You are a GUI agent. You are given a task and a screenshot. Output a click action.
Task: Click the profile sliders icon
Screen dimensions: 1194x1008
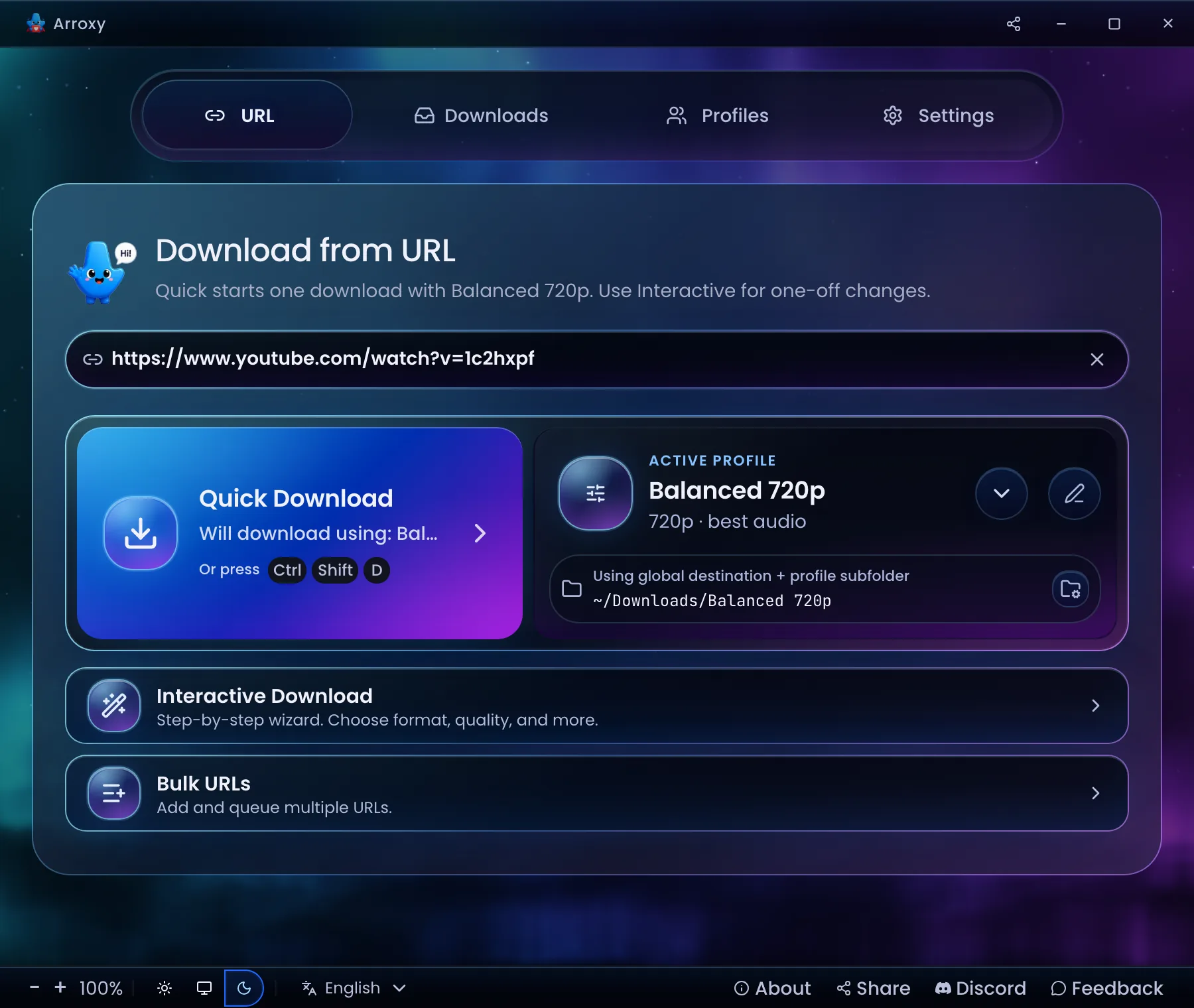tap(596, 493)
